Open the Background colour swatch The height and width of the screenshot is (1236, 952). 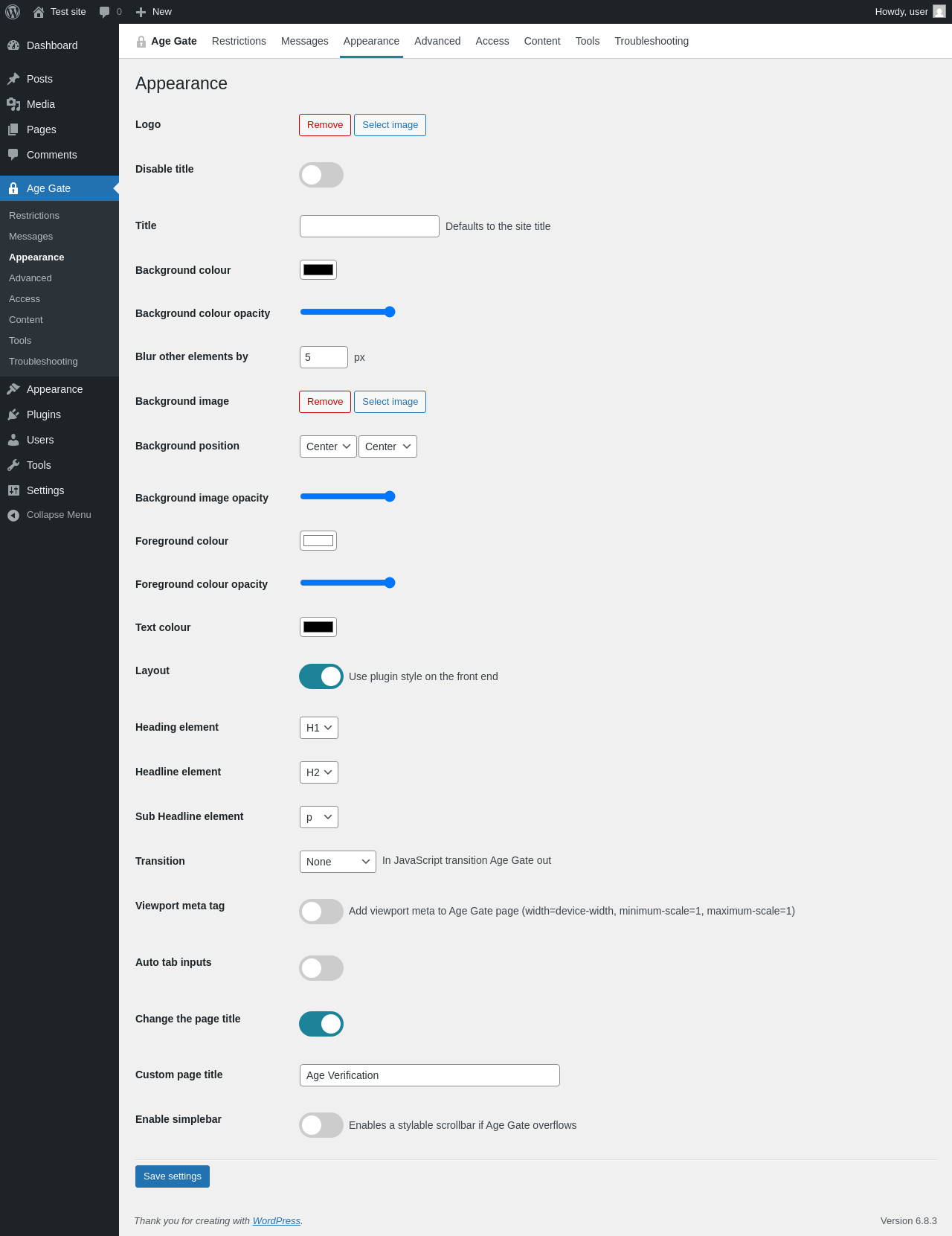point(318,270)
